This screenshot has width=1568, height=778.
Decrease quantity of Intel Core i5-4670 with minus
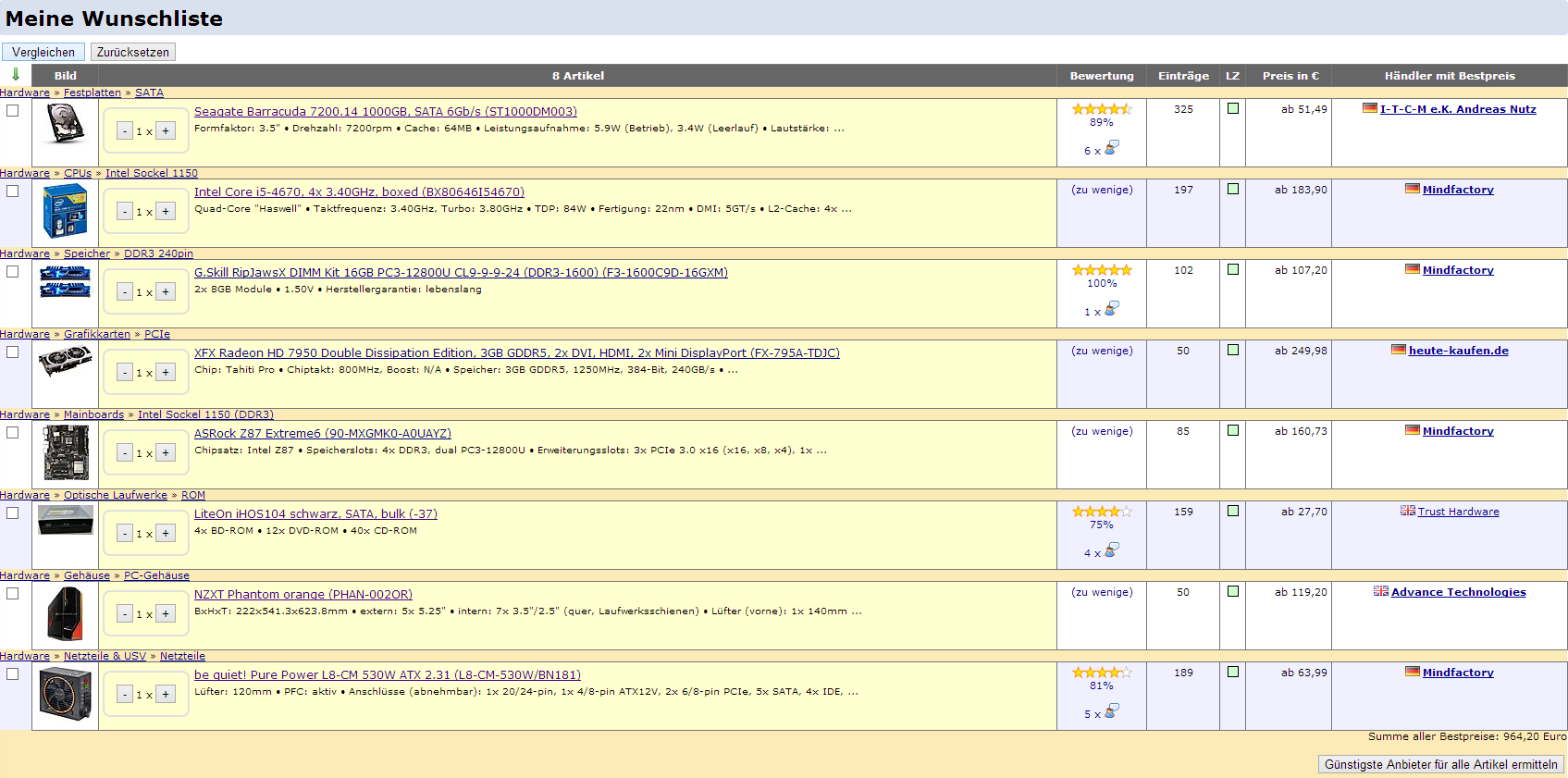tap(125, 212)
